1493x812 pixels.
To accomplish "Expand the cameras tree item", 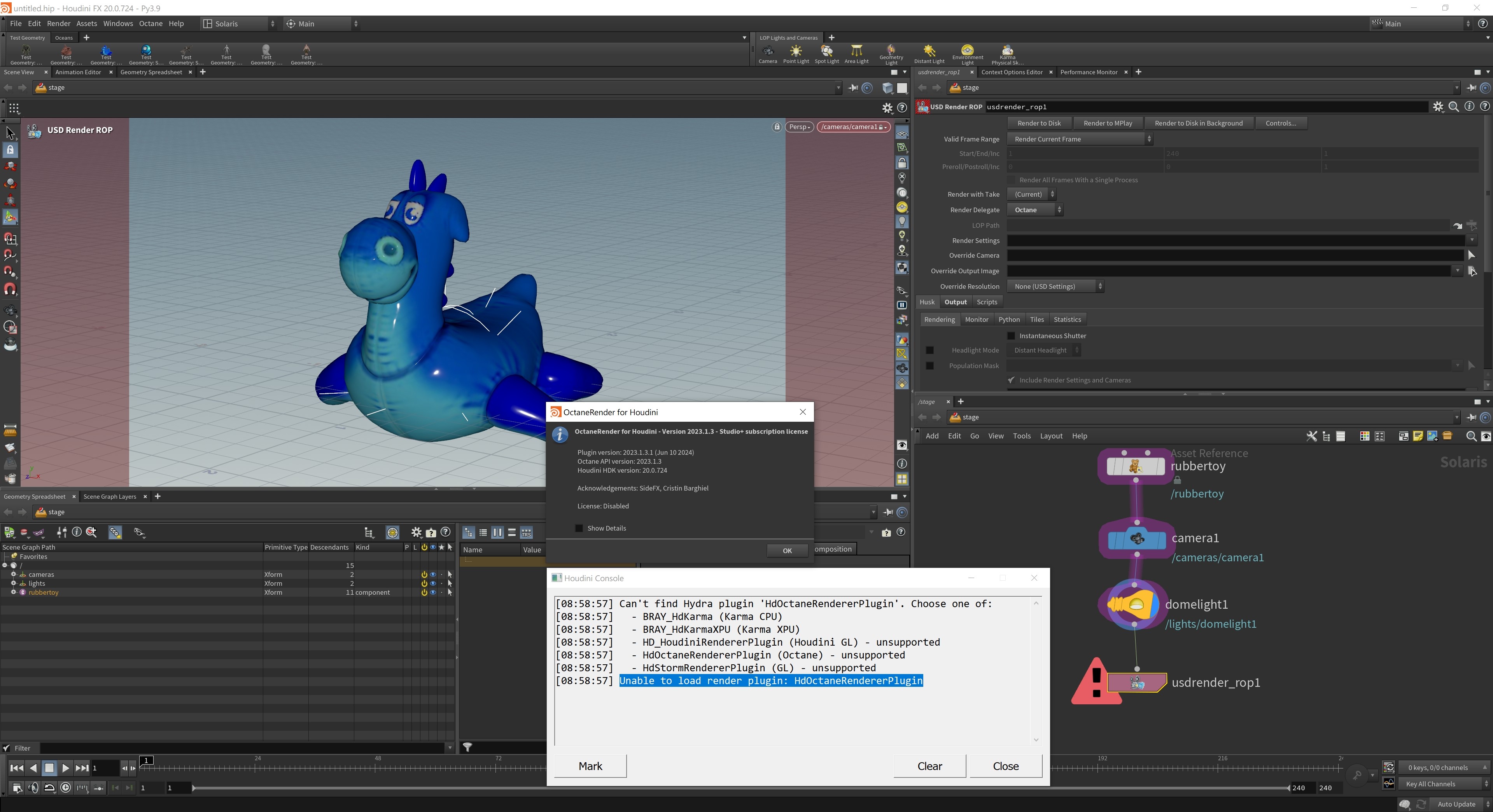I will point(13,575).
